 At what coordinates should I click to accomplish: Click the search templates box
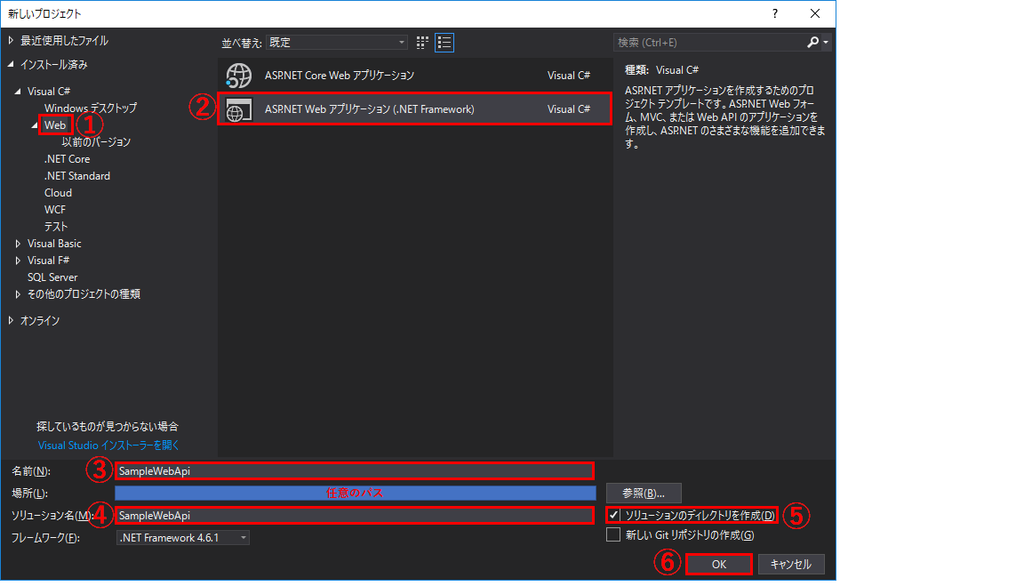point(711,42)
